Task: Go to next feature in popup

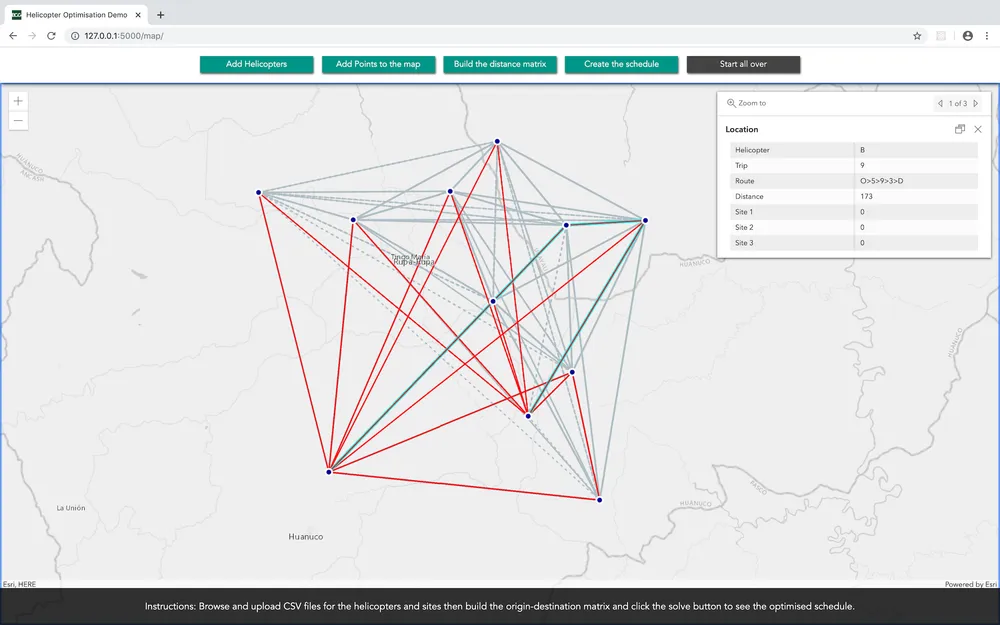Action: (976, 103)
